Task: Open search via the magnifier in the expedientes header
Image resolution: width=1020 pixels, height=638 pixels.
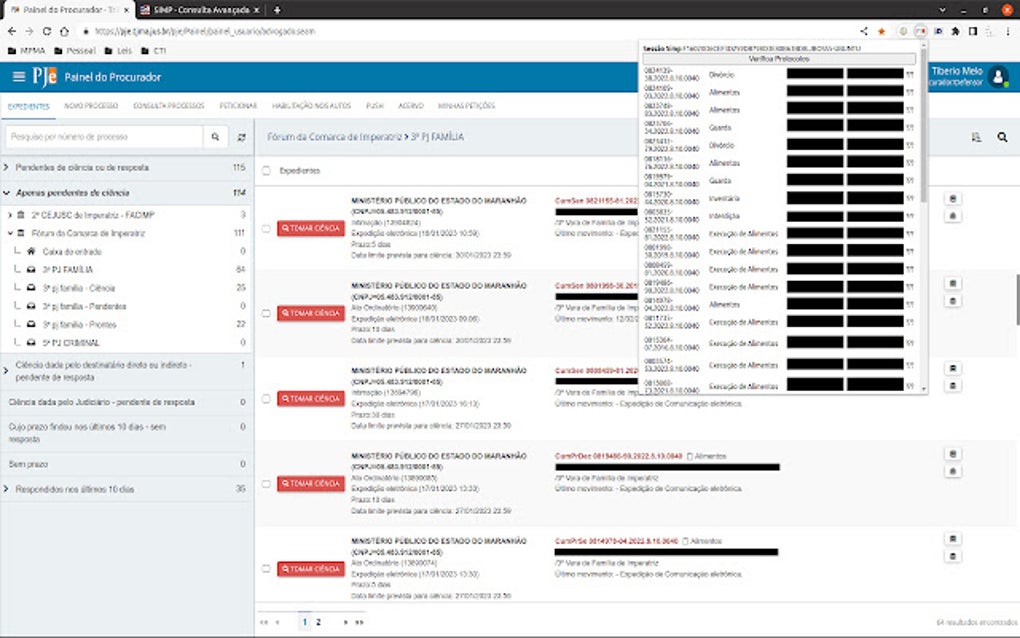Action: pos(1003,134)
